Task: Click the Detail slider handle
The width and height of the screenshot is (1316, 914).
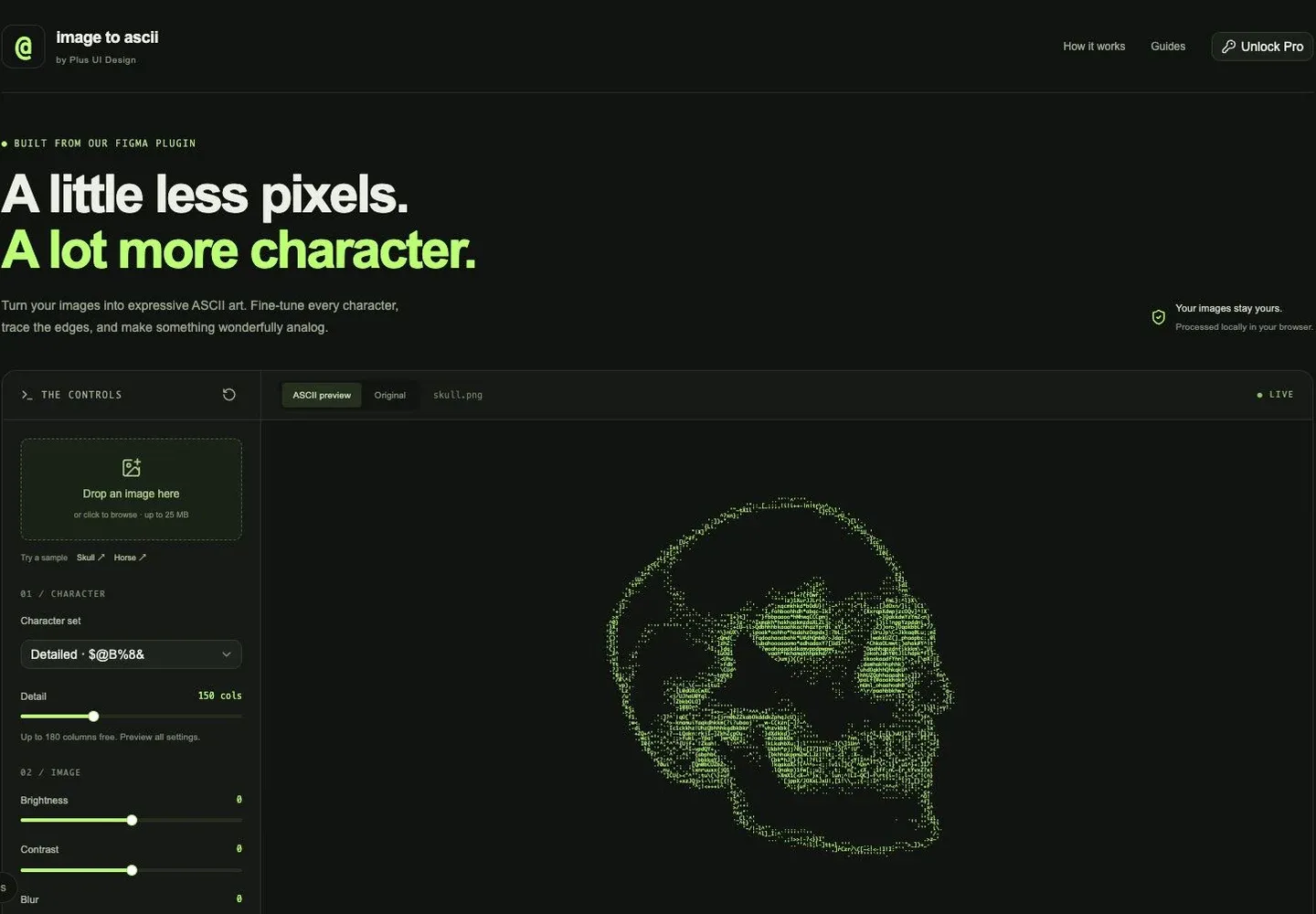Action: pos(93,717)
